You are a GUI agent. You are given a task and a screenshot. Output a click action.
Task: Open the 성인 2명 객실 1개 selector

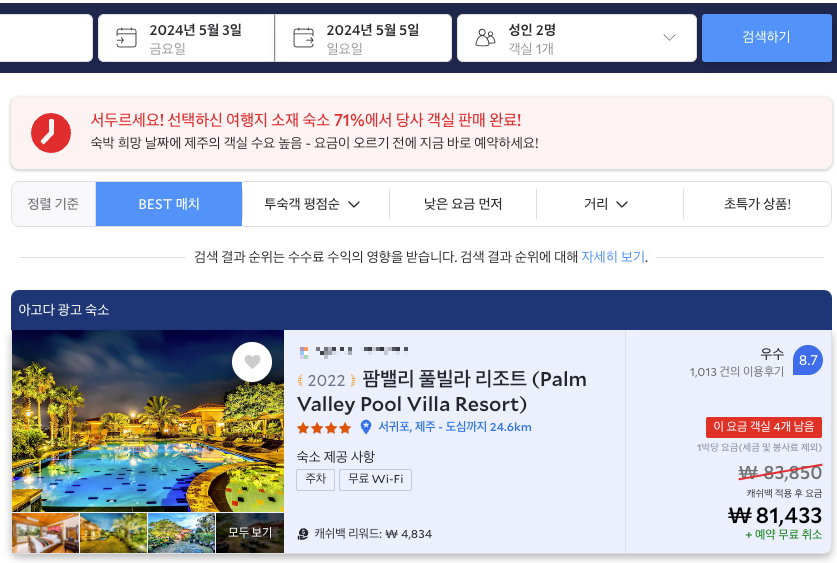[577, 38]
